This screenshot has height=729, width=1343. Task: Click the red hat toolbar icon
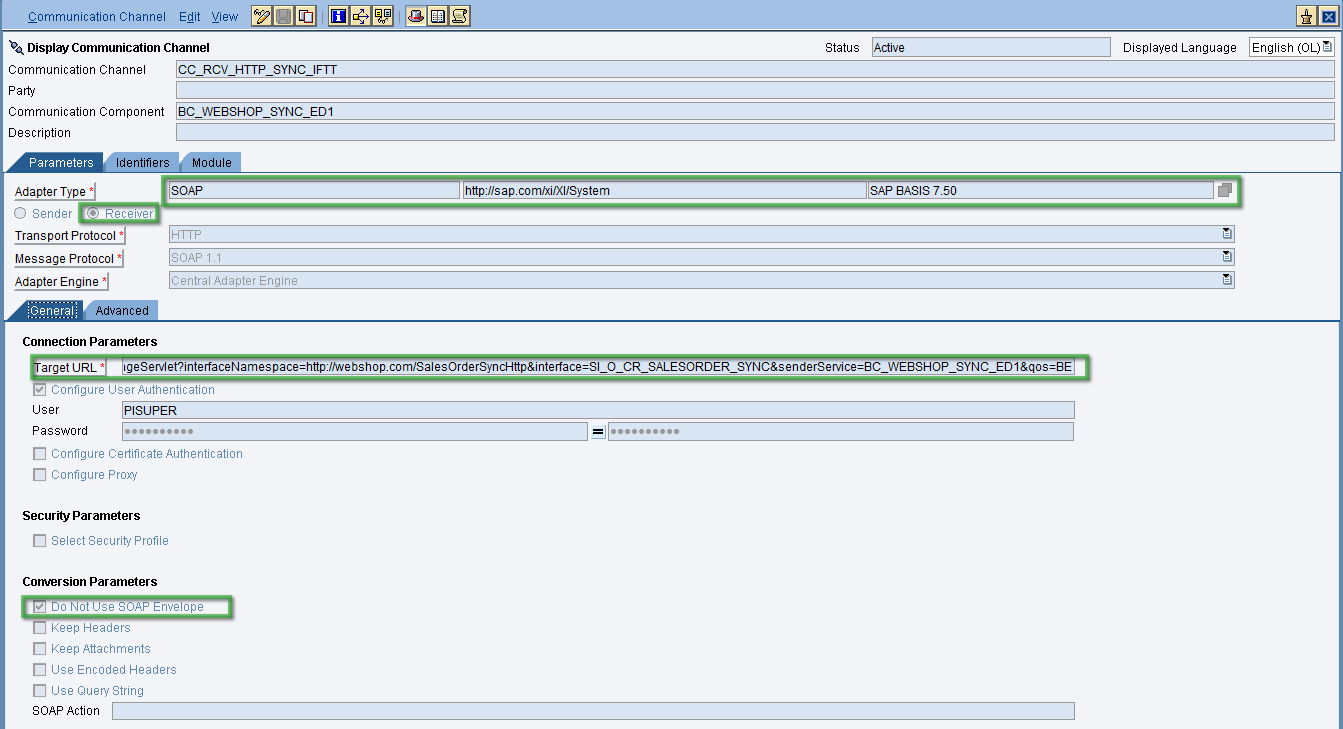[415, 16]
